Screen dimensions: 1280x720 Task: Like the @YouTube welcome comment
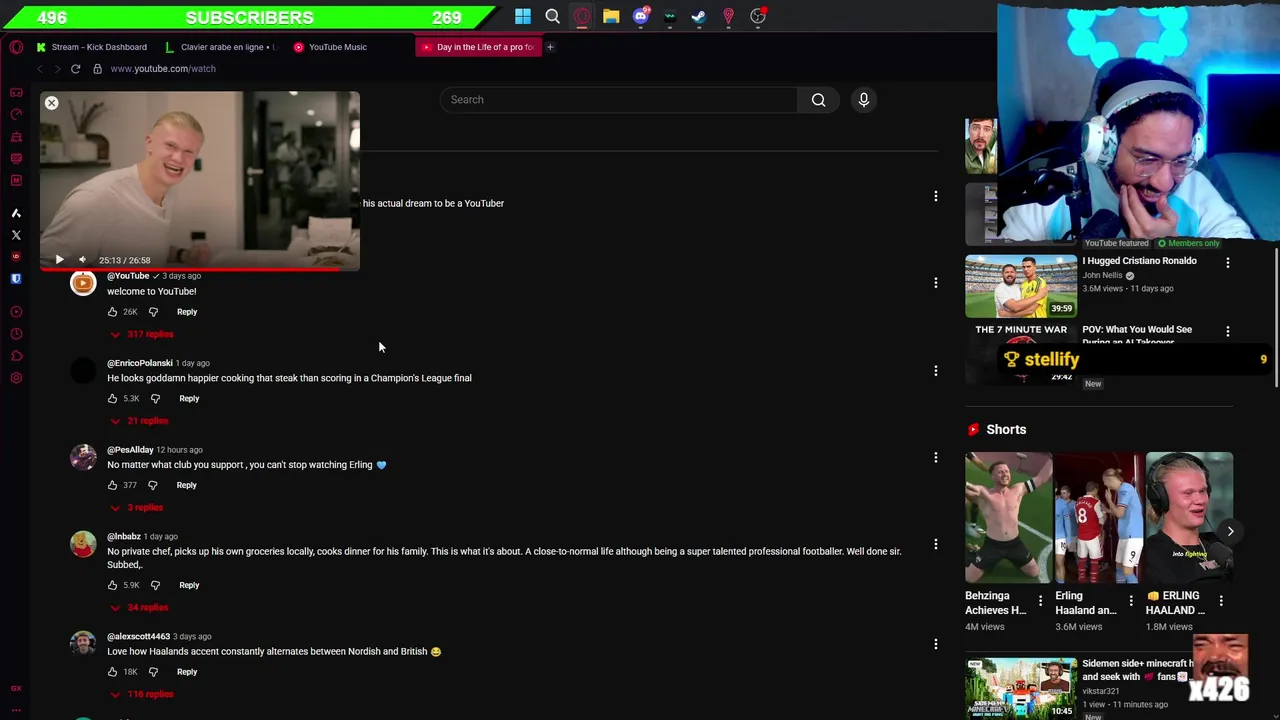pyautogui.click(x=112, y=312)
